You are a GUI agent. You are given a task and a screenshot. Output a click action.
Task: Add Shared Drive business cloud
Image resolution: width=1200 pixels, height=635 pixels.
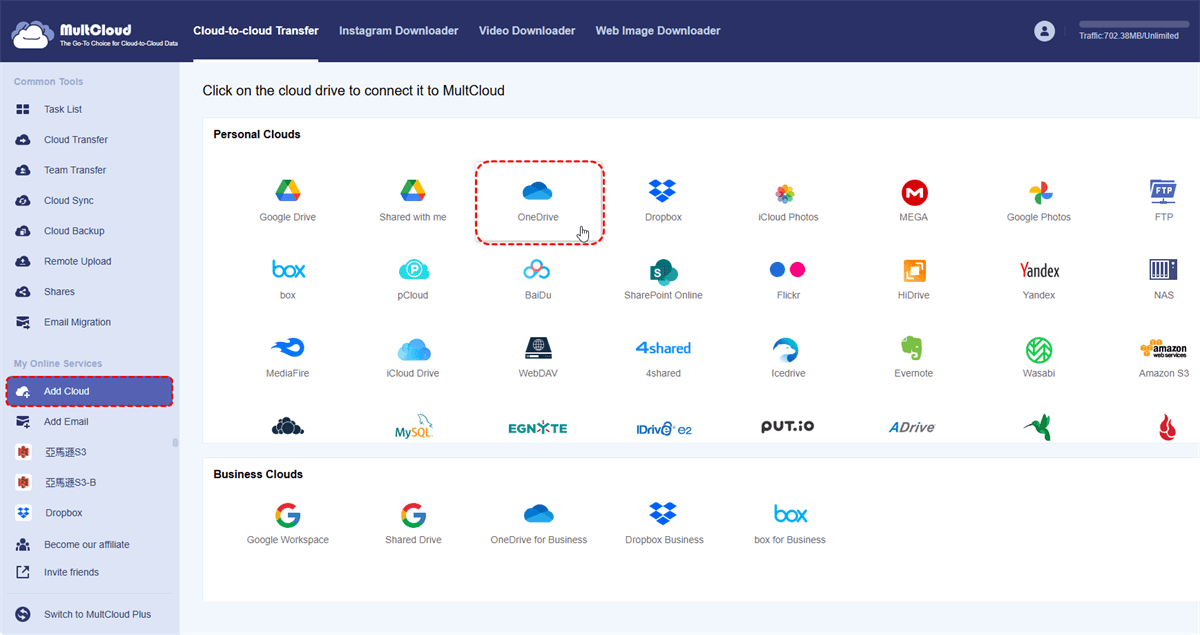click(413, 523)
